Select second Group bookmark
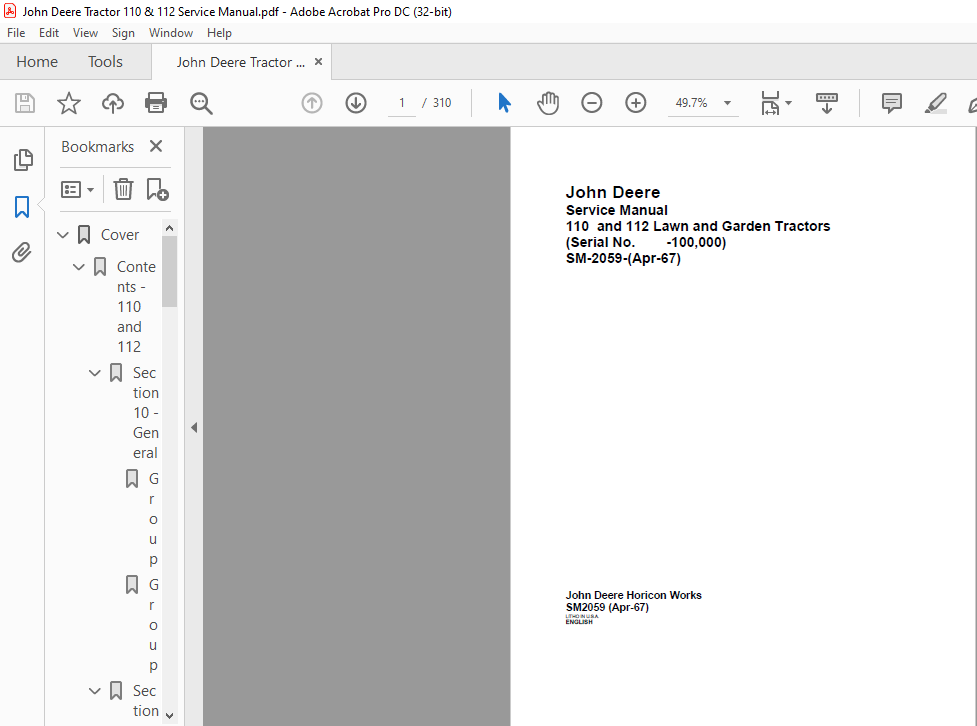The image size is (977, 726). coord(153,625)
